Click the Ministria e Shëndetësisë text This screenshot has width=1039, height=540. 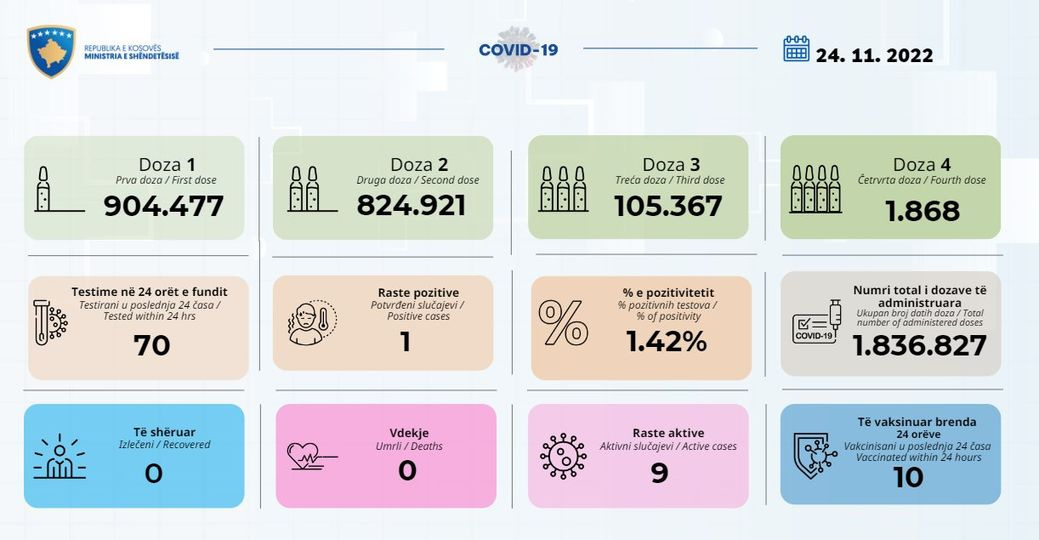[132, 56]
